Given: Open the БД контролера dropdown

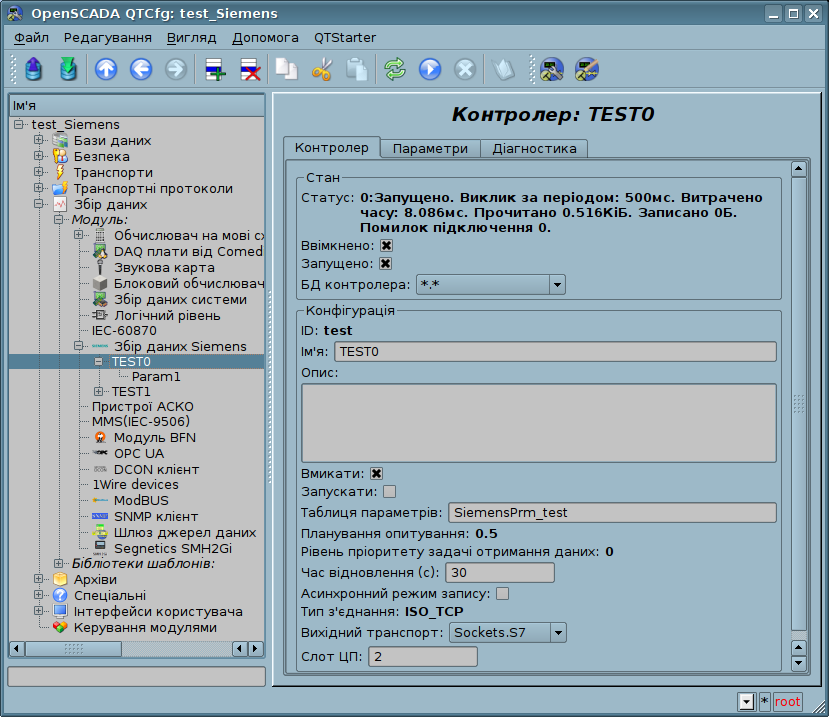Looking at the screenshot, I should (491, 285).
